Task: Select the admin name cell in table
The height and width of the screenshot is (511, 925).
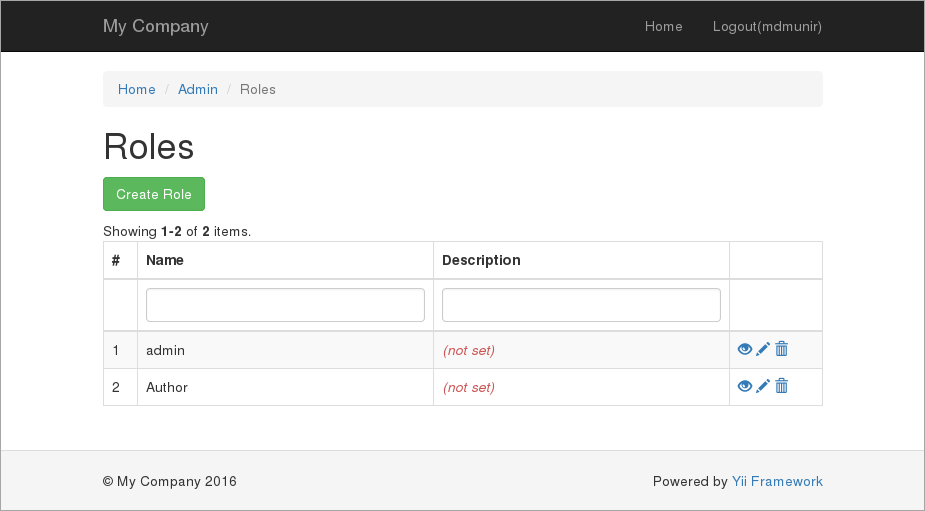Action: click(x=166, y=350)
